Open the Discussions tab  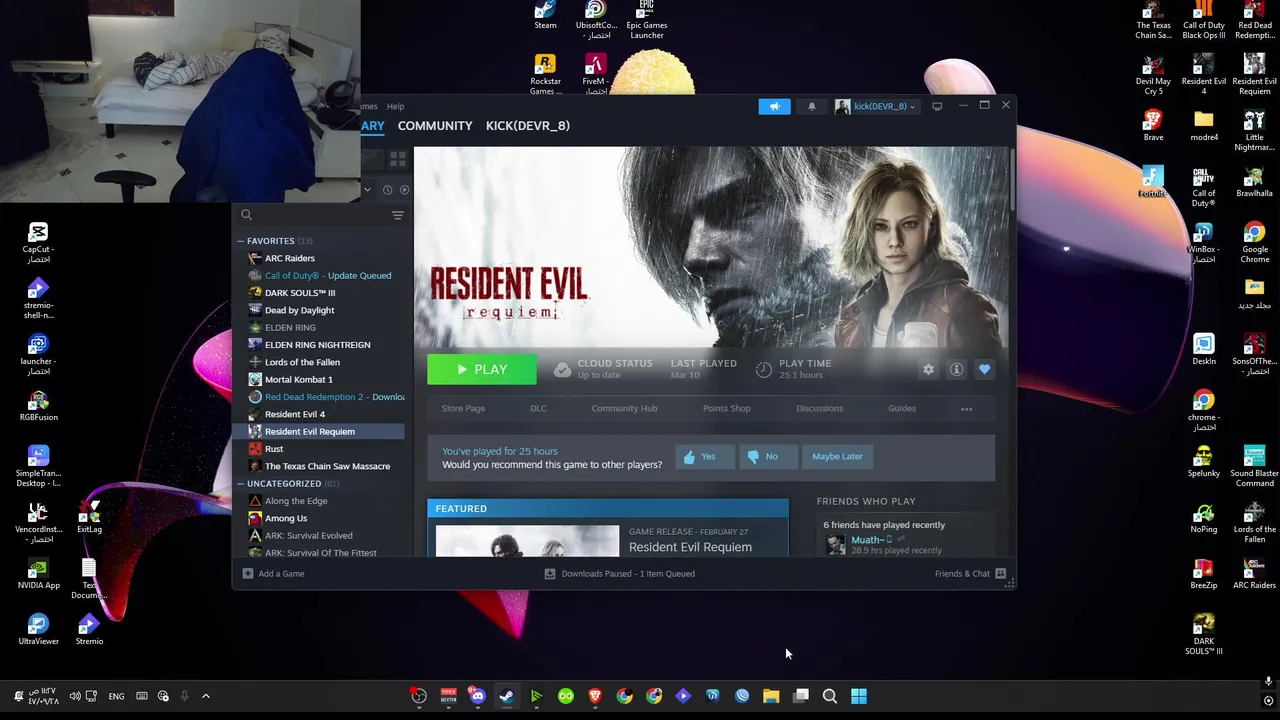pyautogui.click(x=819, y=409)
